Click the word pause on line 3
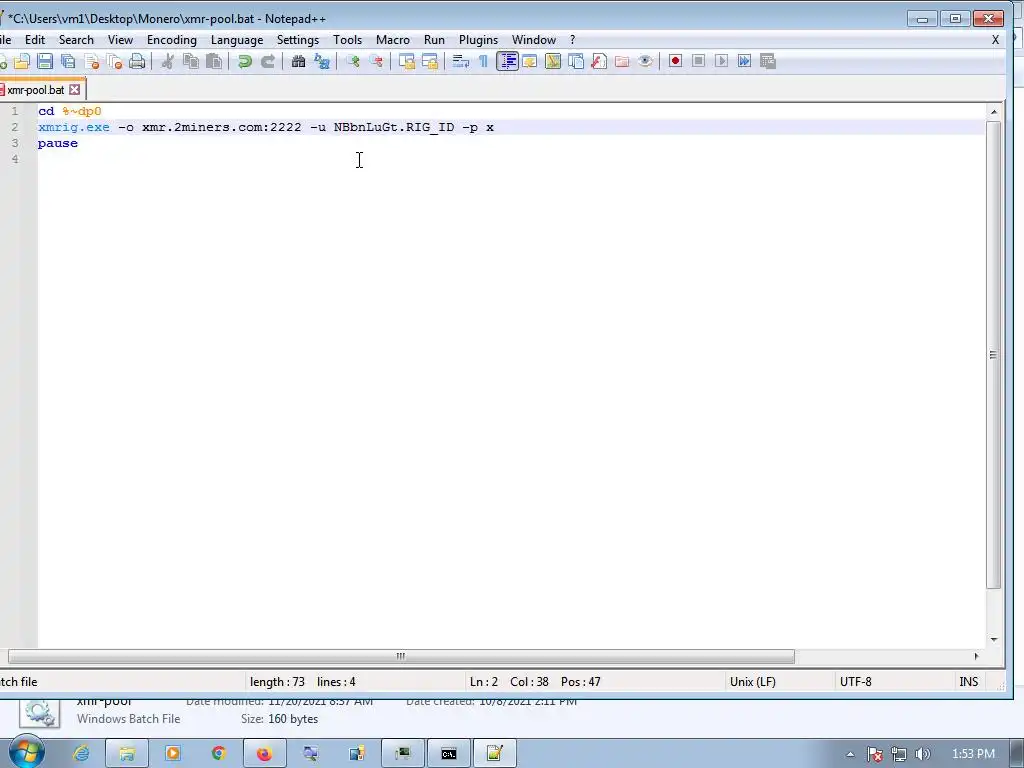This screenshot has width=1024, height=768. (57, 144)
